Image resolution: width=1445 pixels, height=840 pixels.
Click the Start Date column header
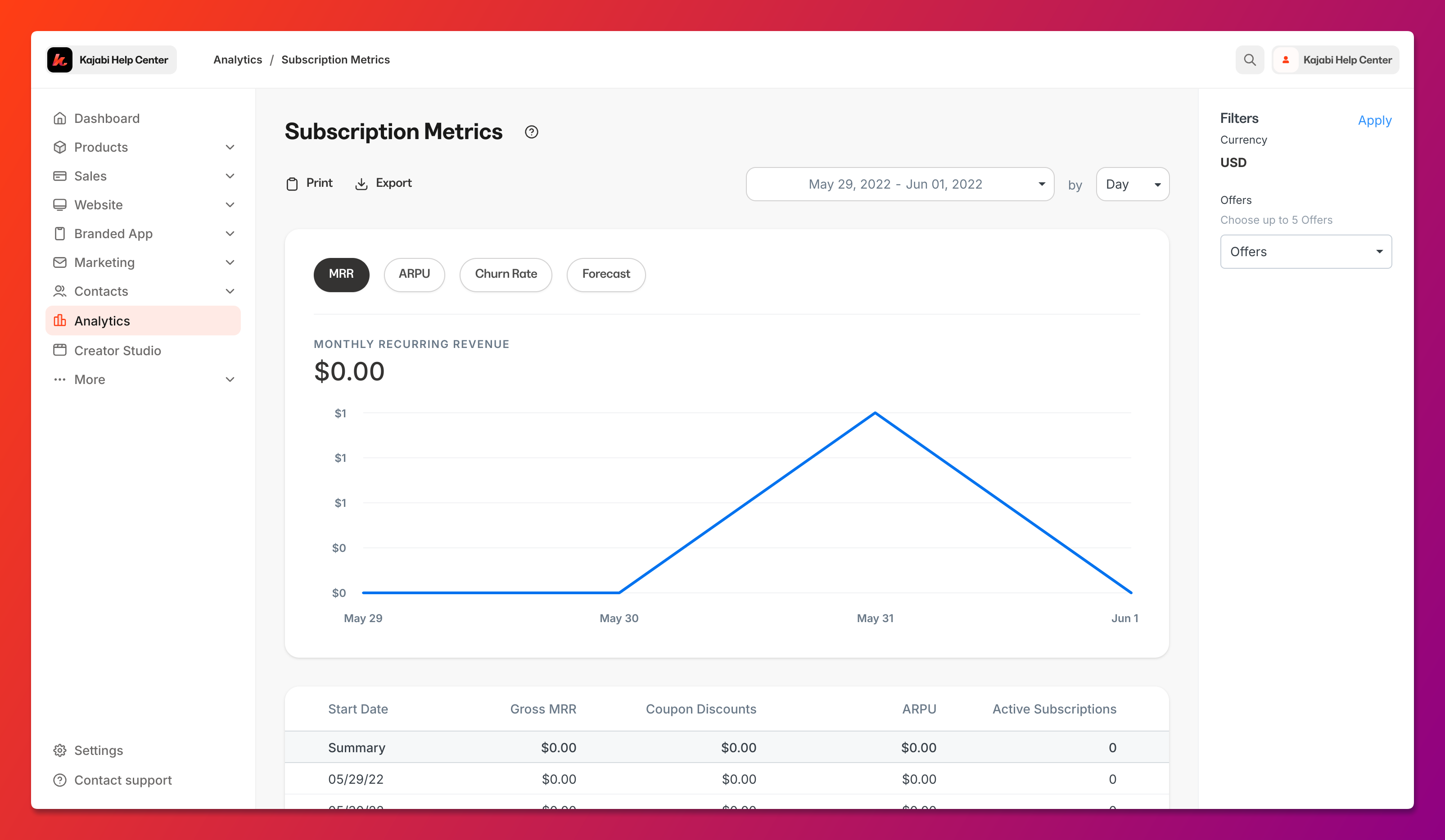point(358,709)
